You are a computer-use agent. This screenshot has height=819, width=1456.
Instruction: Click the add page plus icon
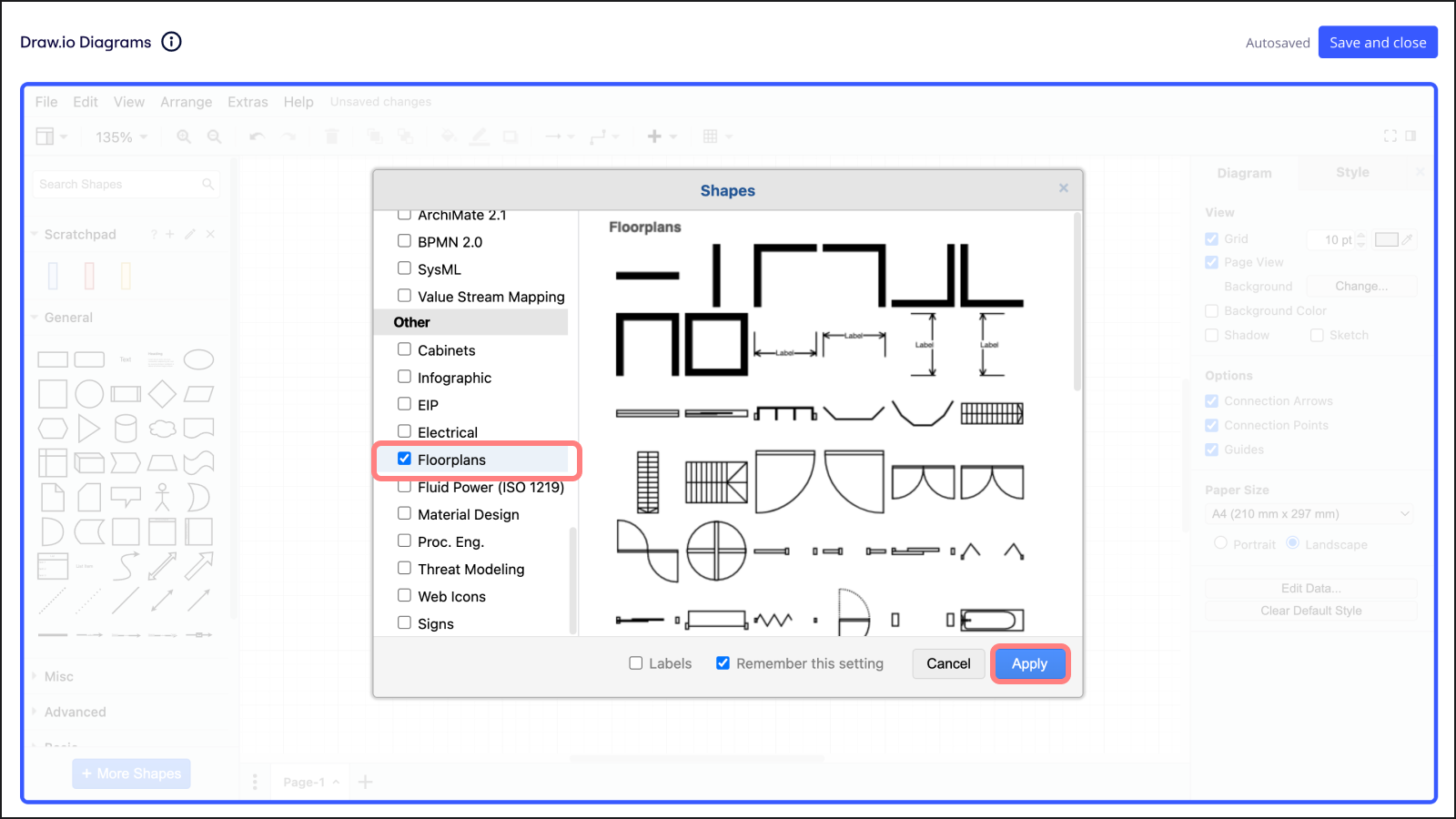(x=366, y=782)
